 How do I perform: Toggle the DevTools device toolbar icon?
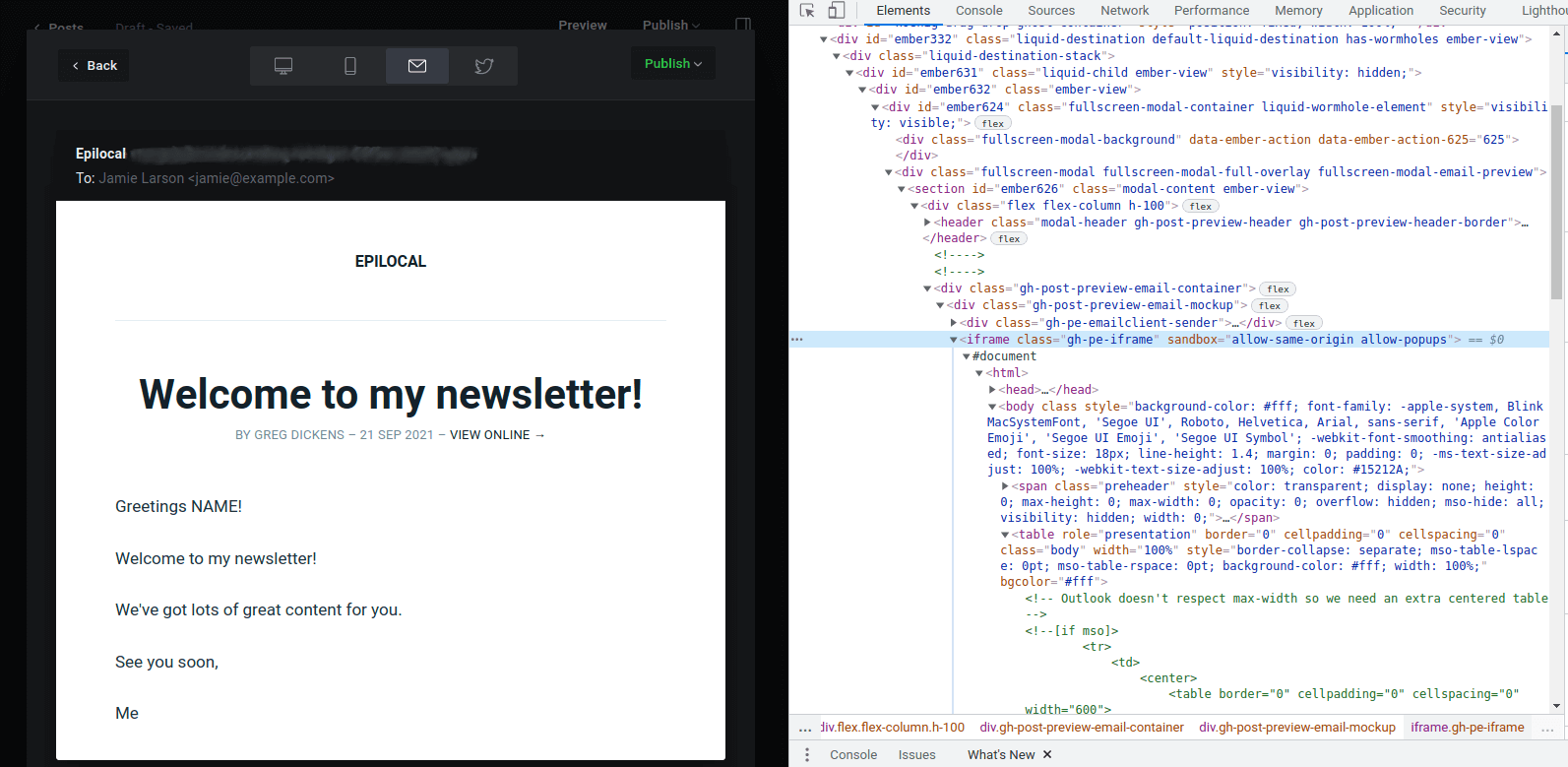point(837,11)
